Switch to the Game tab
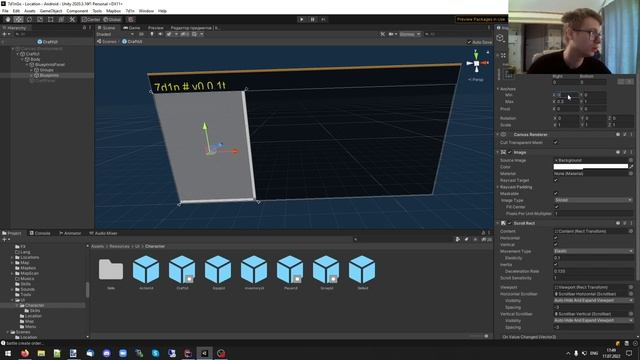The image size is (640, 360). click(131, 28)
